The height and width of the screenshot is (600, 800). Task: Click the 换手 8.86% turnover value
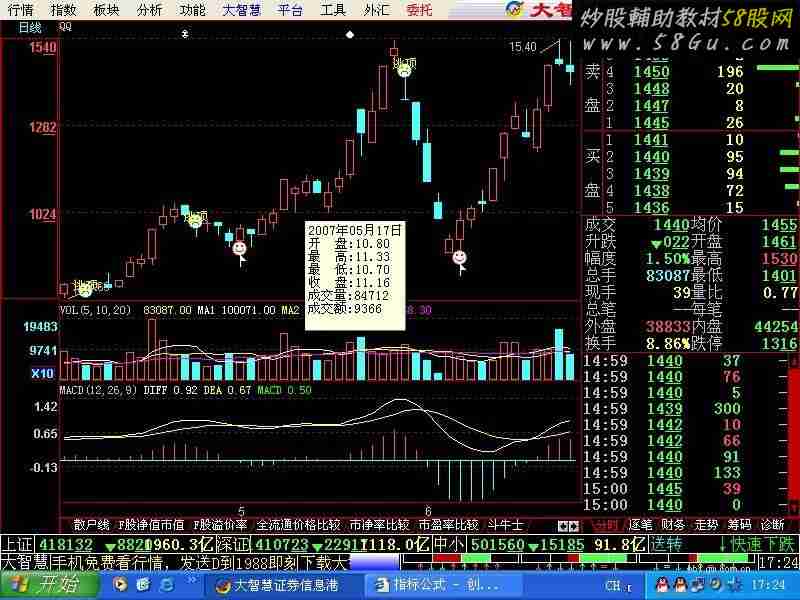(667, 343)
